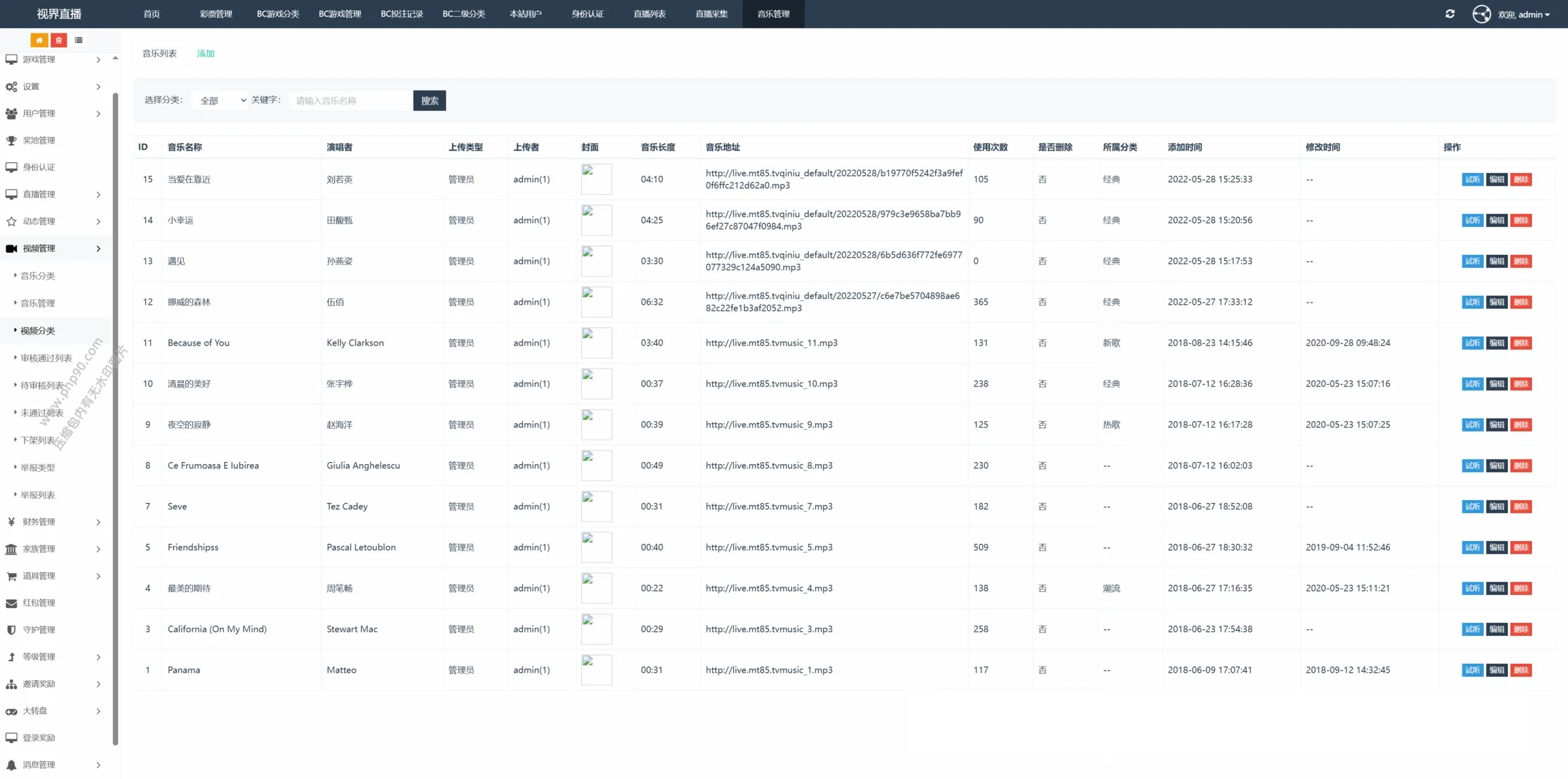The height and width of the screenshot is (779, 1568).
Task: Click the red trash icon button
Action: tap(59, 40)
